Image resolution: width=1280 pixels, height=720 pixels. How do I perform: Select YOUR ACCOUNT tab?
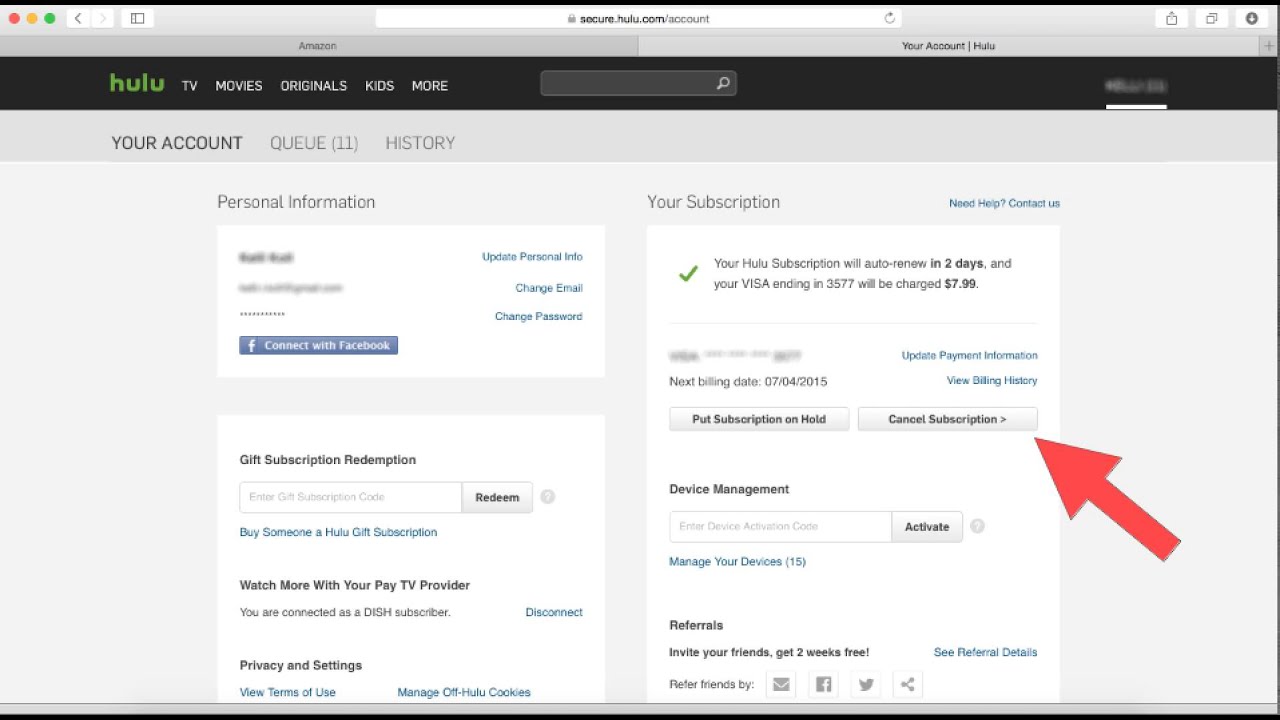coord(177,143)
